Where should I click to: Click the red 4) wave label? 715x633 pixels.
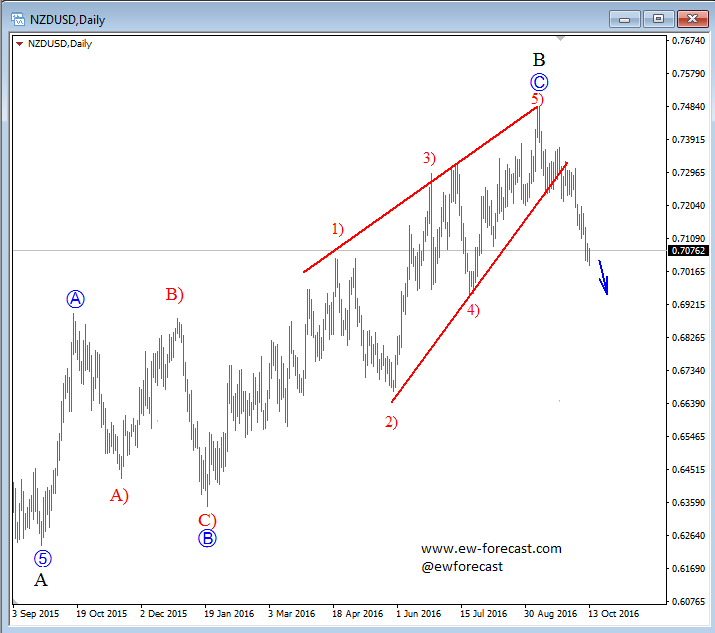(473, 310)
